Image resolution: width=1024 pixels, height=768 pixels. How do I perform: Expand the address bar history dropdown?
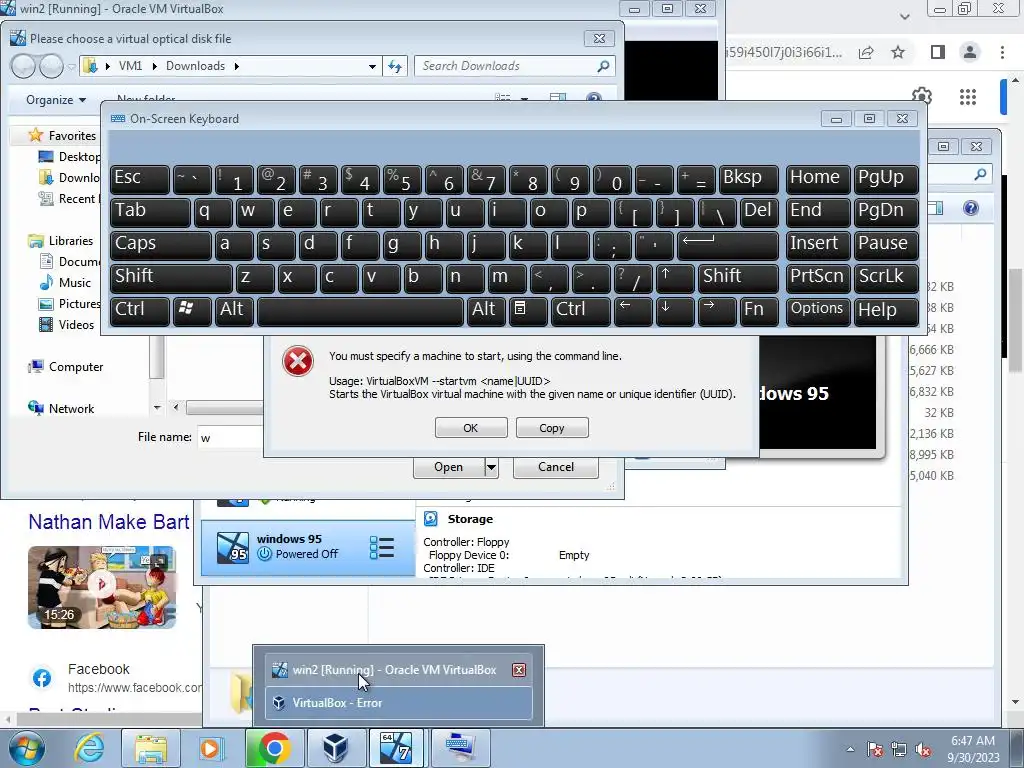coord(372,66)
